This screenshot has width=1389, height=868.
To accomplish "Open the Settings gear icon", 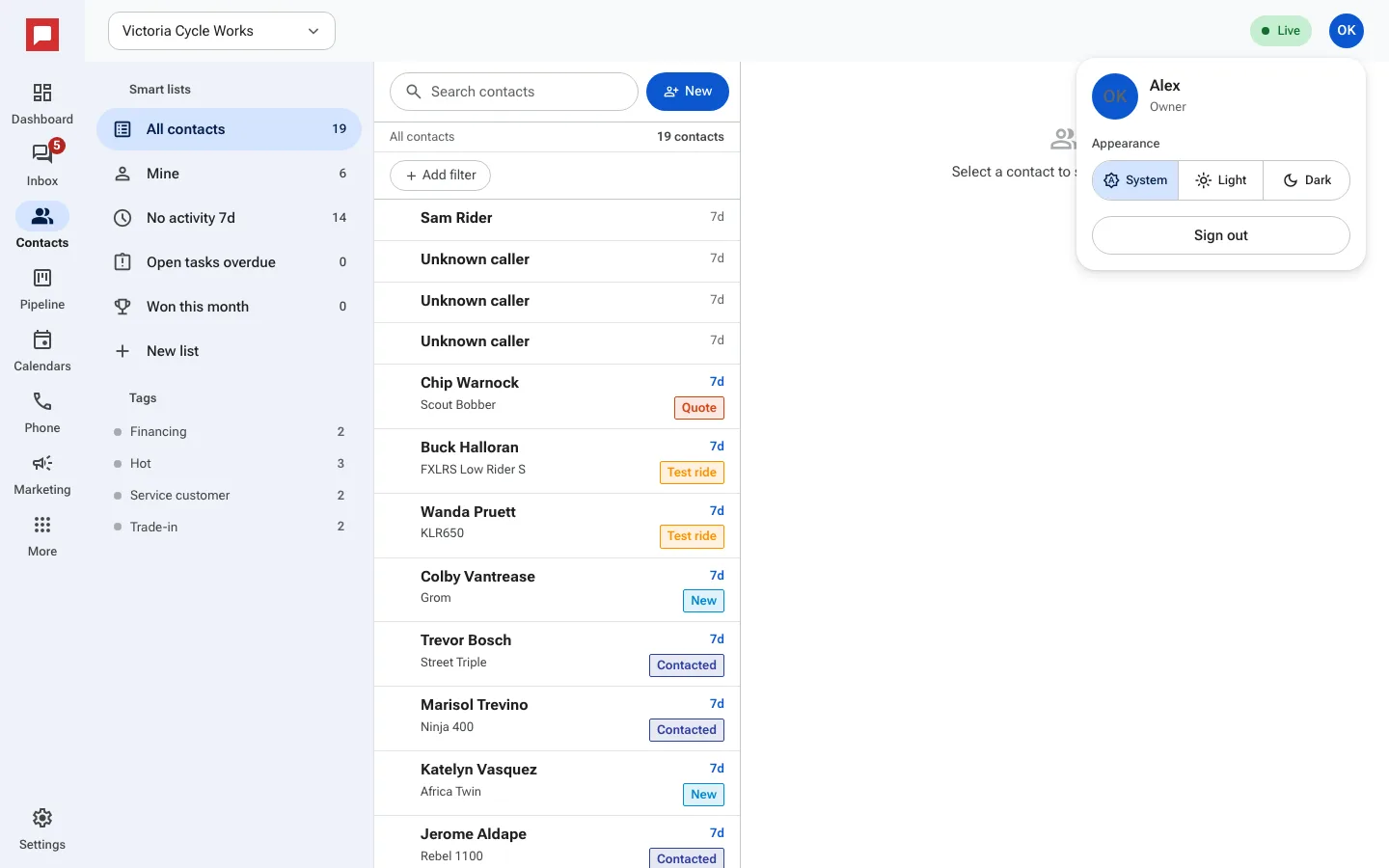I will click(42, 818).
